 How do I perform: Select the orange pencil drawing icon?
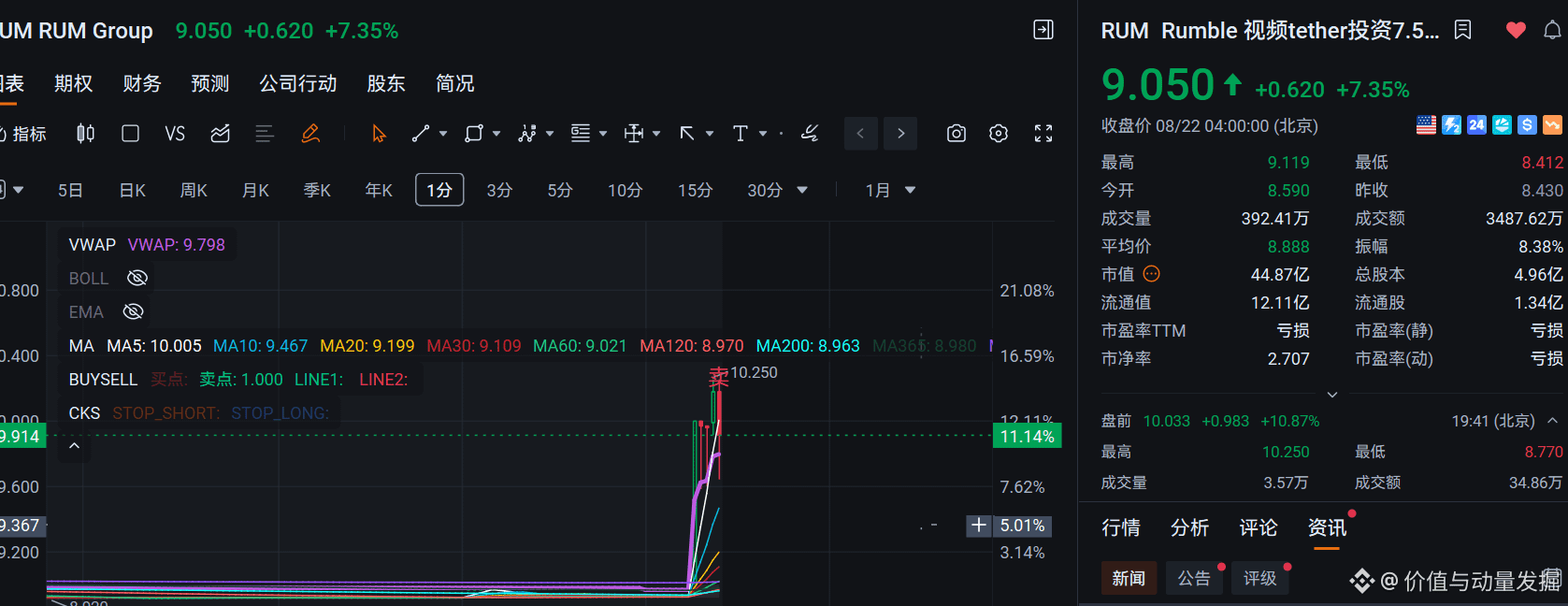click(x=310, y=134)
